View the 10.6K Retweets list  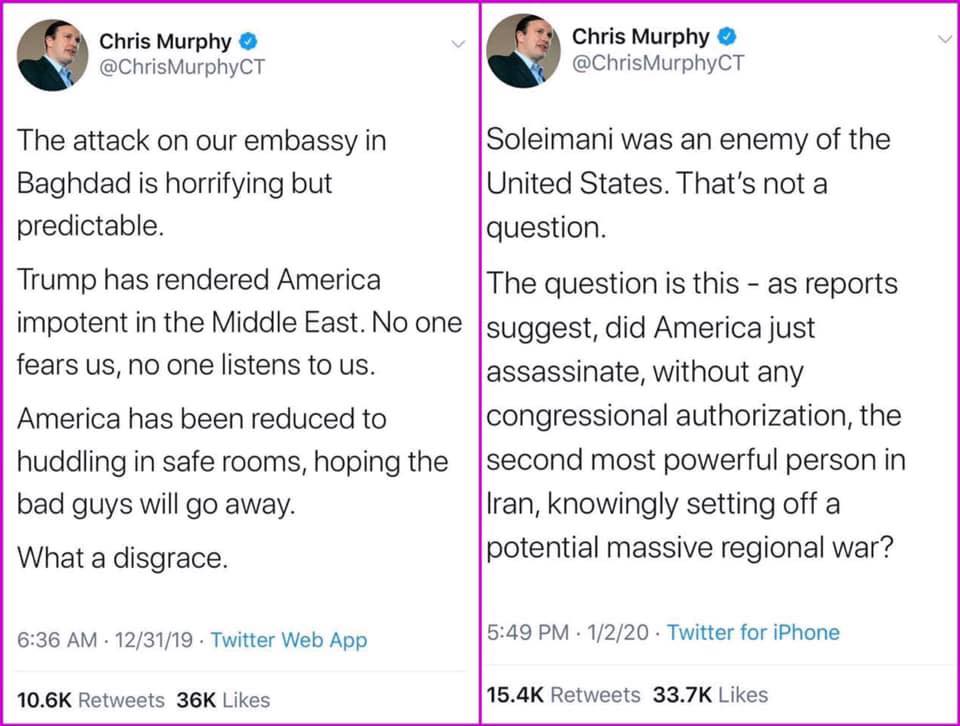(91, 700)
